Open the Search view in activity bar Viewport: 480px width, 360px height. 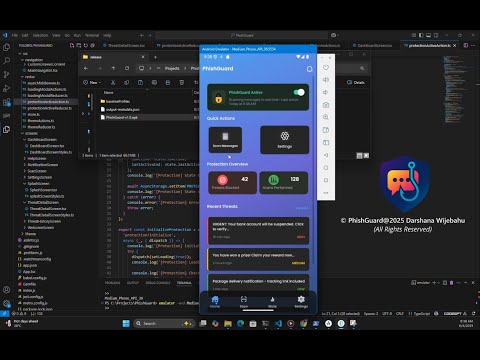6,61
